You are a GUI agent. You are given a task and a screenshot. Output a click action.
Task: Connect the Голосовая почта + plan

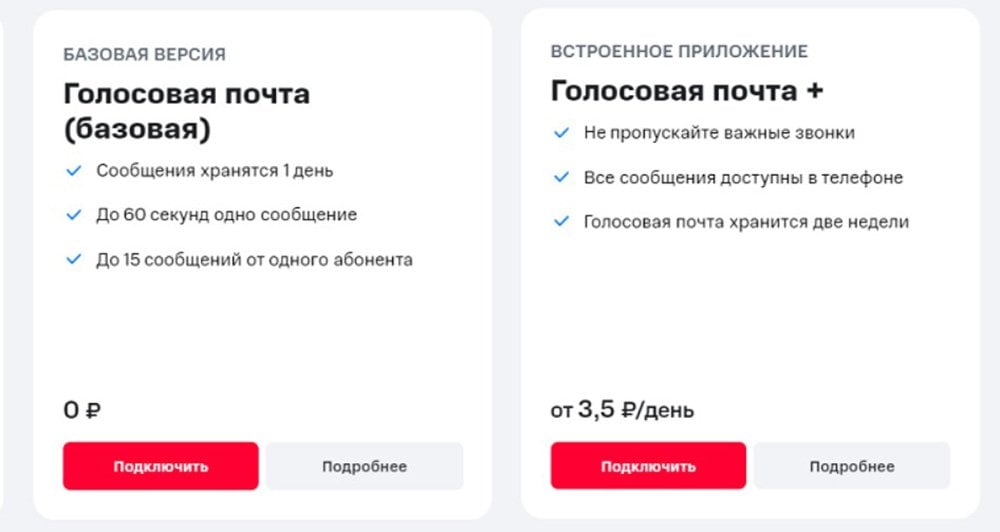649,466
